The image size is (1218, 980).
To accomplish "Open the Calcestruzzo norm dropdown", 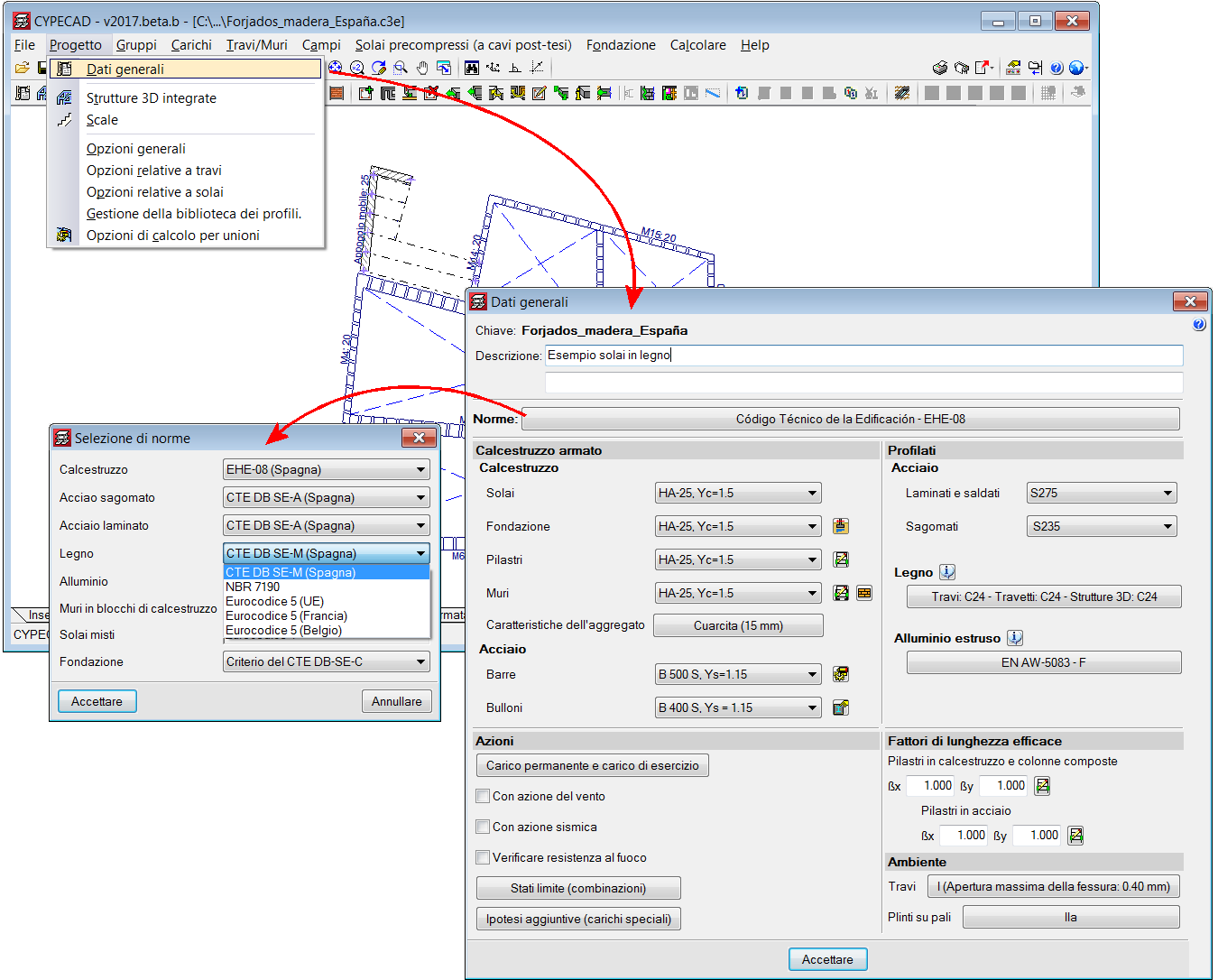I will pyautogui.click(x=327, y=469).
